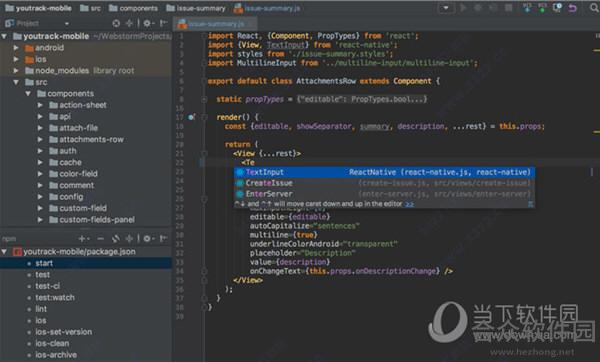Click issue-summary.js file breadcrumb
600x362 pixels.
267,8
